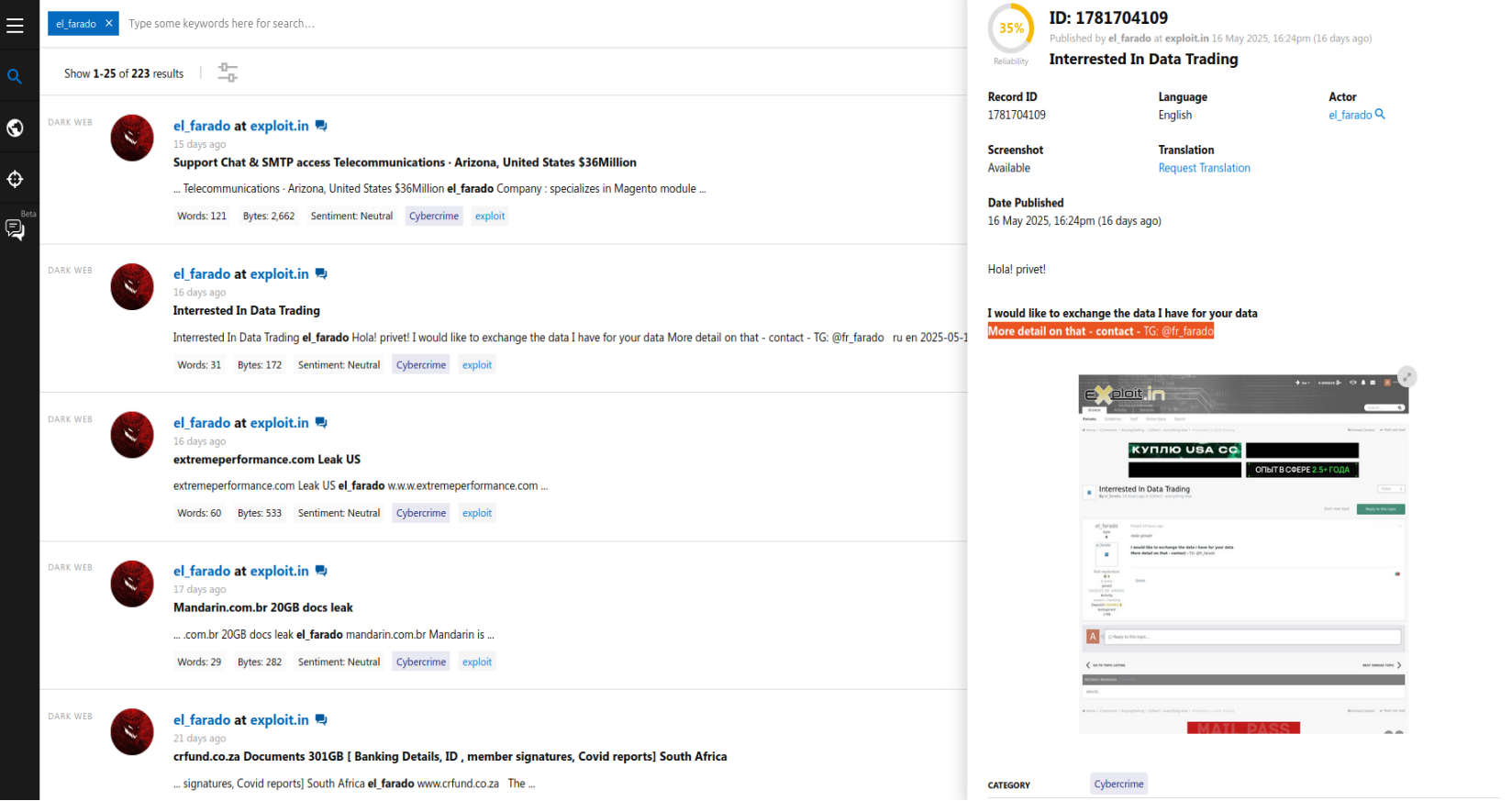Select 'Record ID' value 1781704109
This screenshot has height=801, width=1512.
point(1017,116)
